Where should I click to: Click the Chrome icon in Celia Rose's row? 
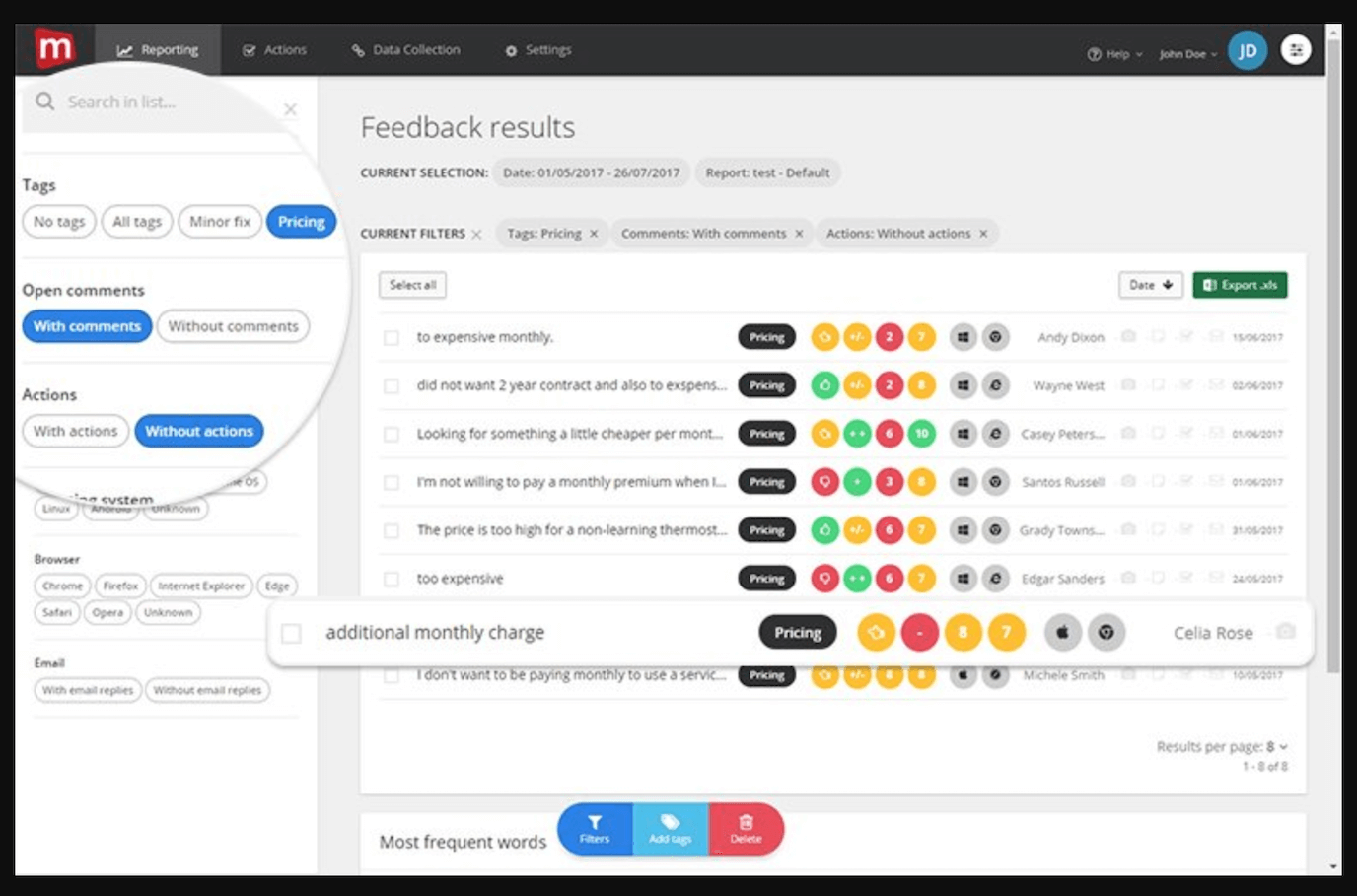1107,633
